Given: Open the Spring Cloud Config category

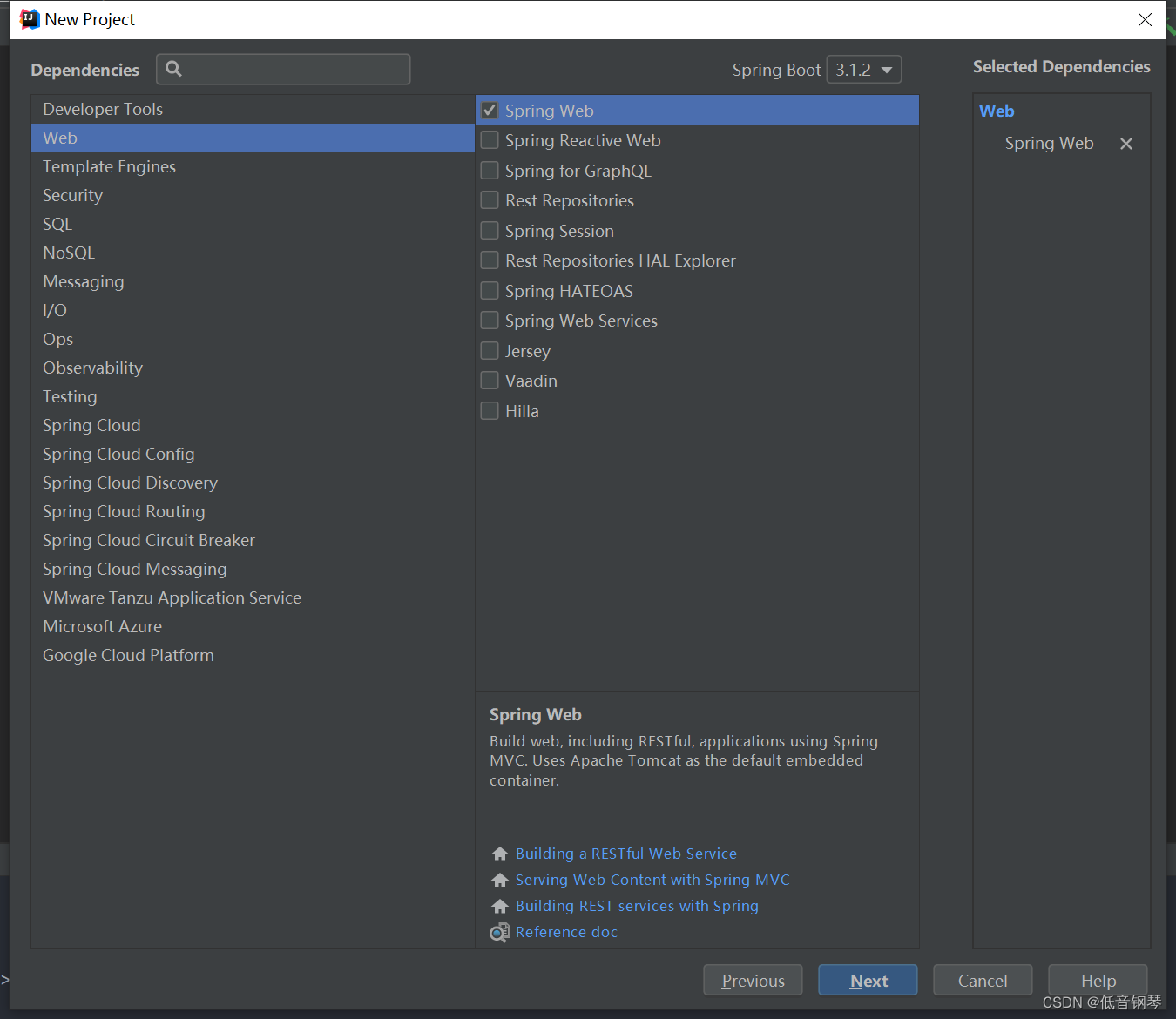Looking at the screenshot, I should click(253, 454).
